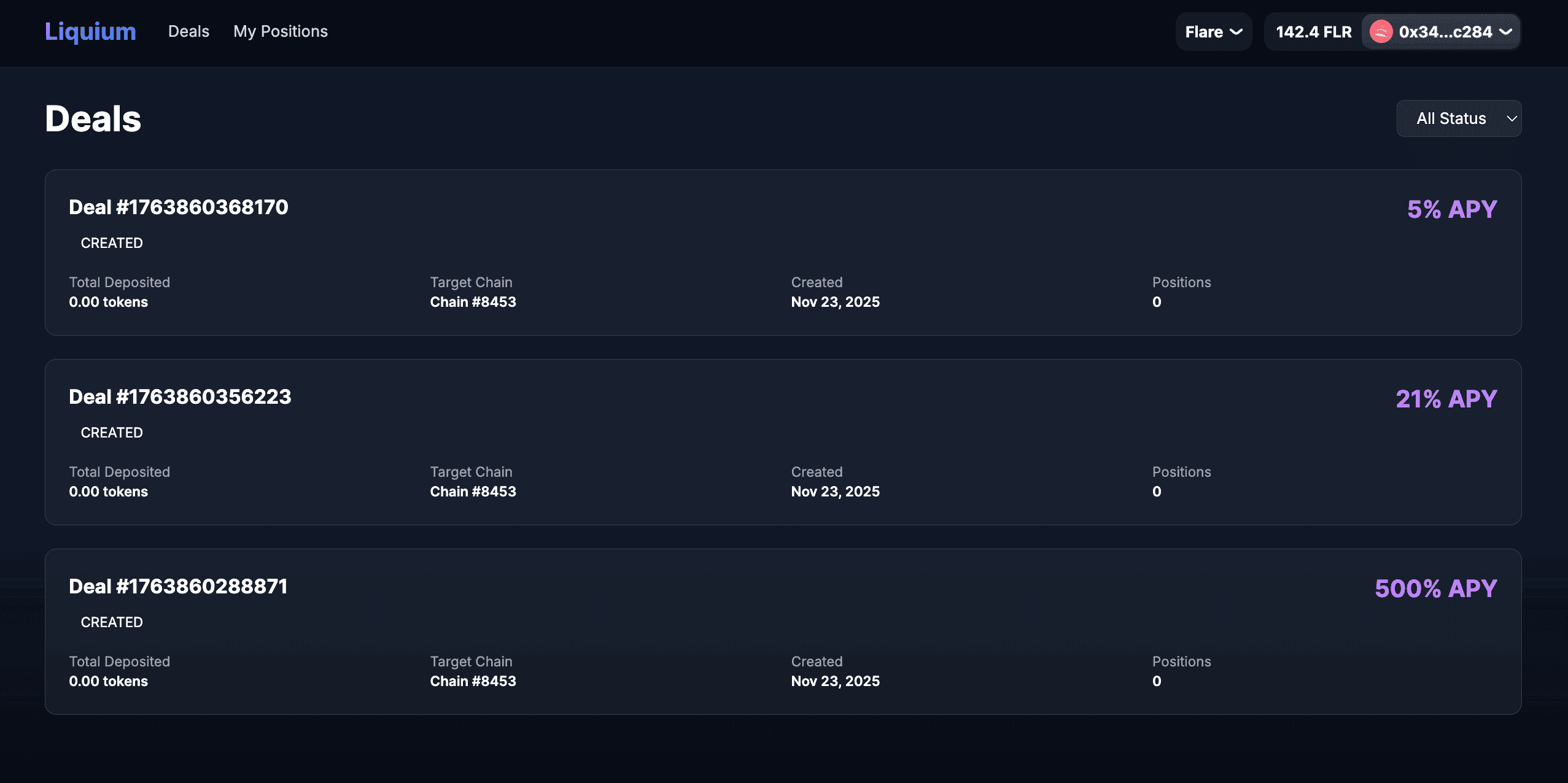This screenshot has width=1568, height=783.
Task: Open Deal #1763860288871 title
Action: click(x=178, y=587)
